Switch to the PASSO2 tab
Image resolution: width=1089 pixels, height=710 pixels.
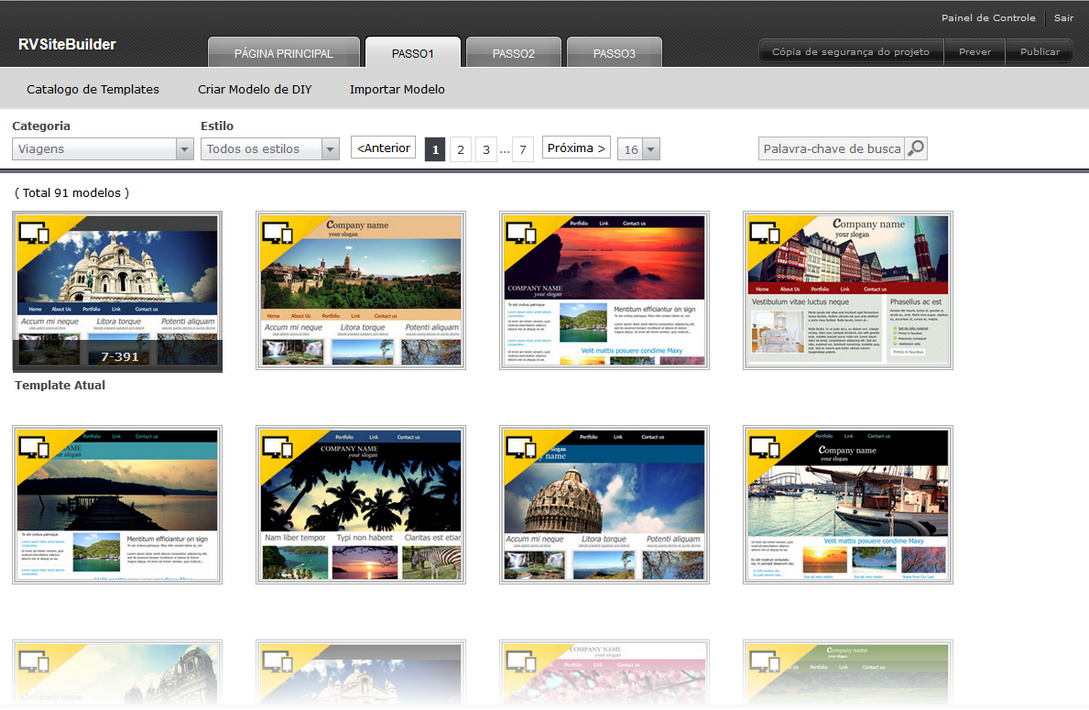(513, 53)
